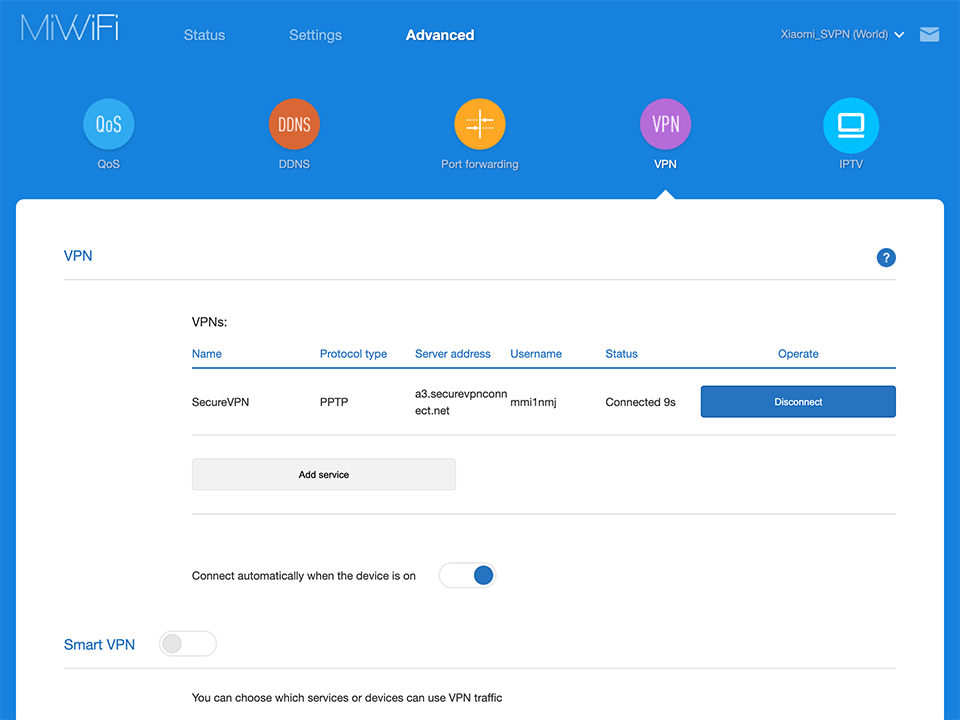Click the Protocol type column header
Screen dimensions: 960x720
[x=353, y=354]
